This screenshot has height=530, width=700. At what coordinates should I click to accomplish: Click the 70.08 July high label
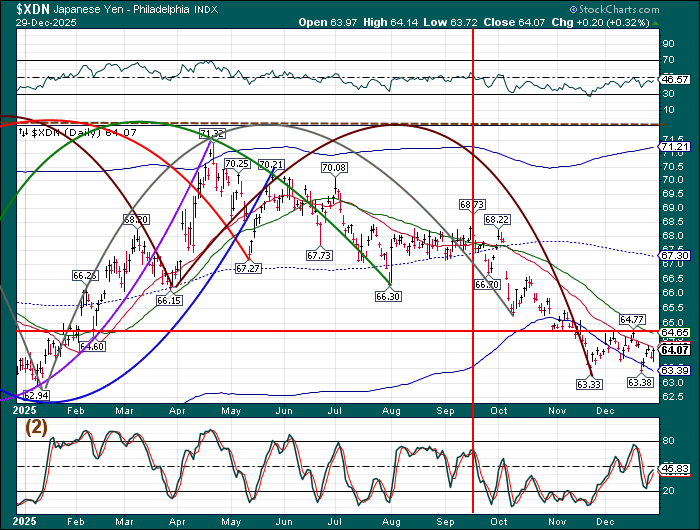tap(334, 168)
